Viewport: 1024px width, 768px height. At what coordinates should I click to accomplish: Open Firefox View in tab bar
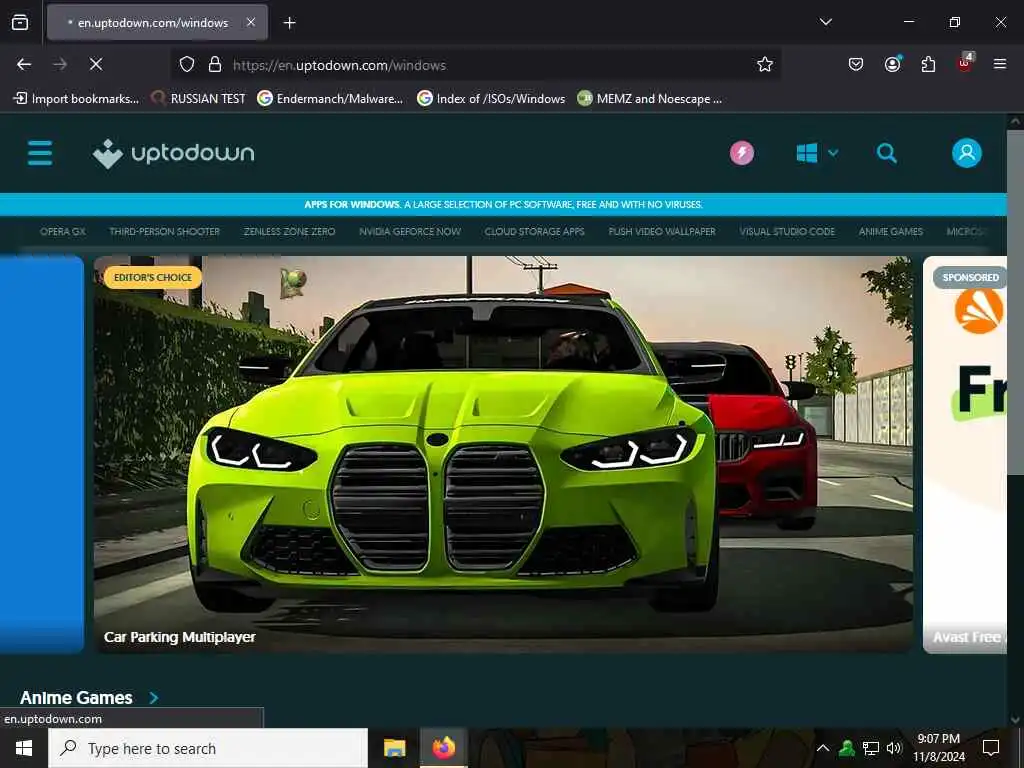(x=20, y=23)
